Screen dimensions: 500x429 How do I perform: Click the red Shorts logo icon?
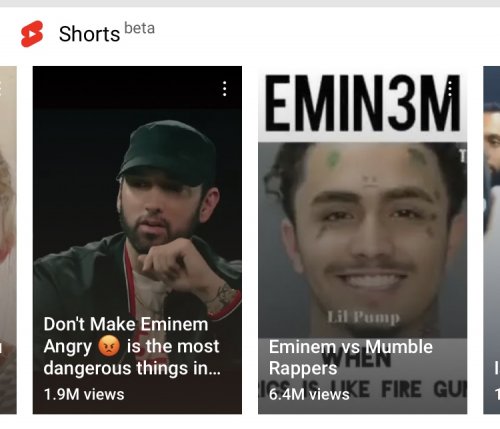point(32,34)
